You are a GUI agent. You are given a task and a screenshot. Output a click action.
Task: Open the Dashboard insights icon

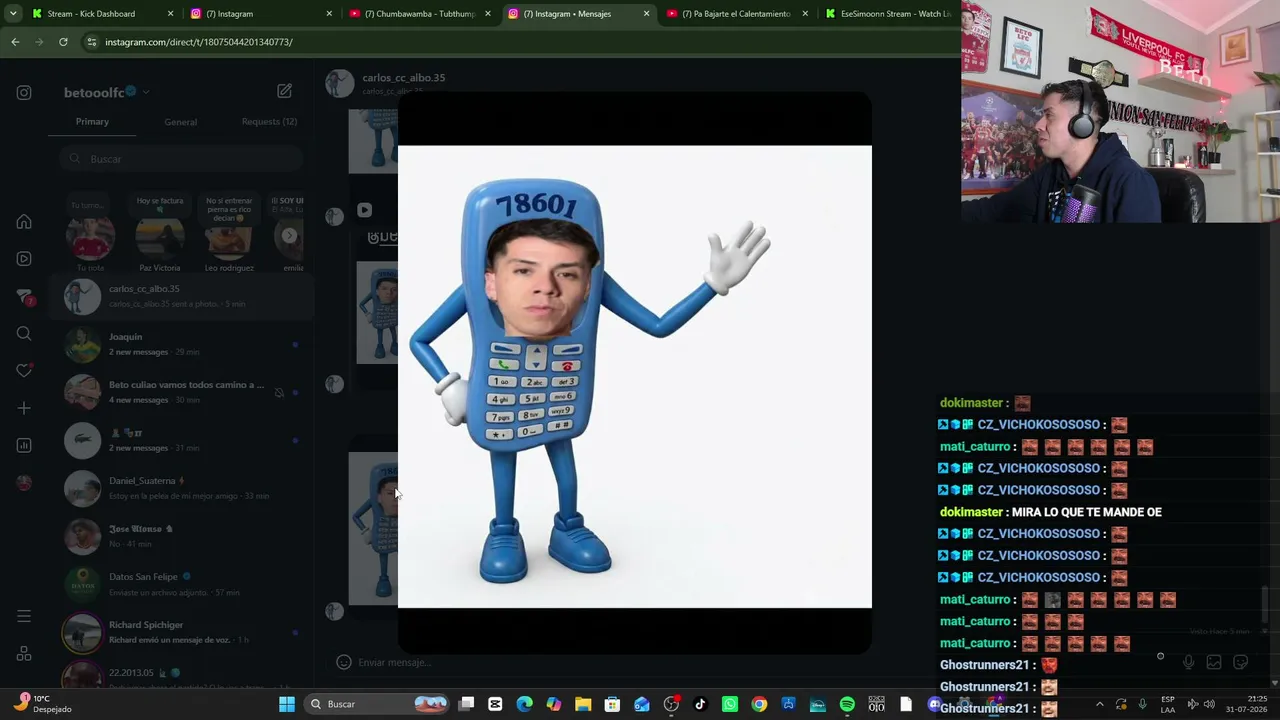tap(24, 445)
